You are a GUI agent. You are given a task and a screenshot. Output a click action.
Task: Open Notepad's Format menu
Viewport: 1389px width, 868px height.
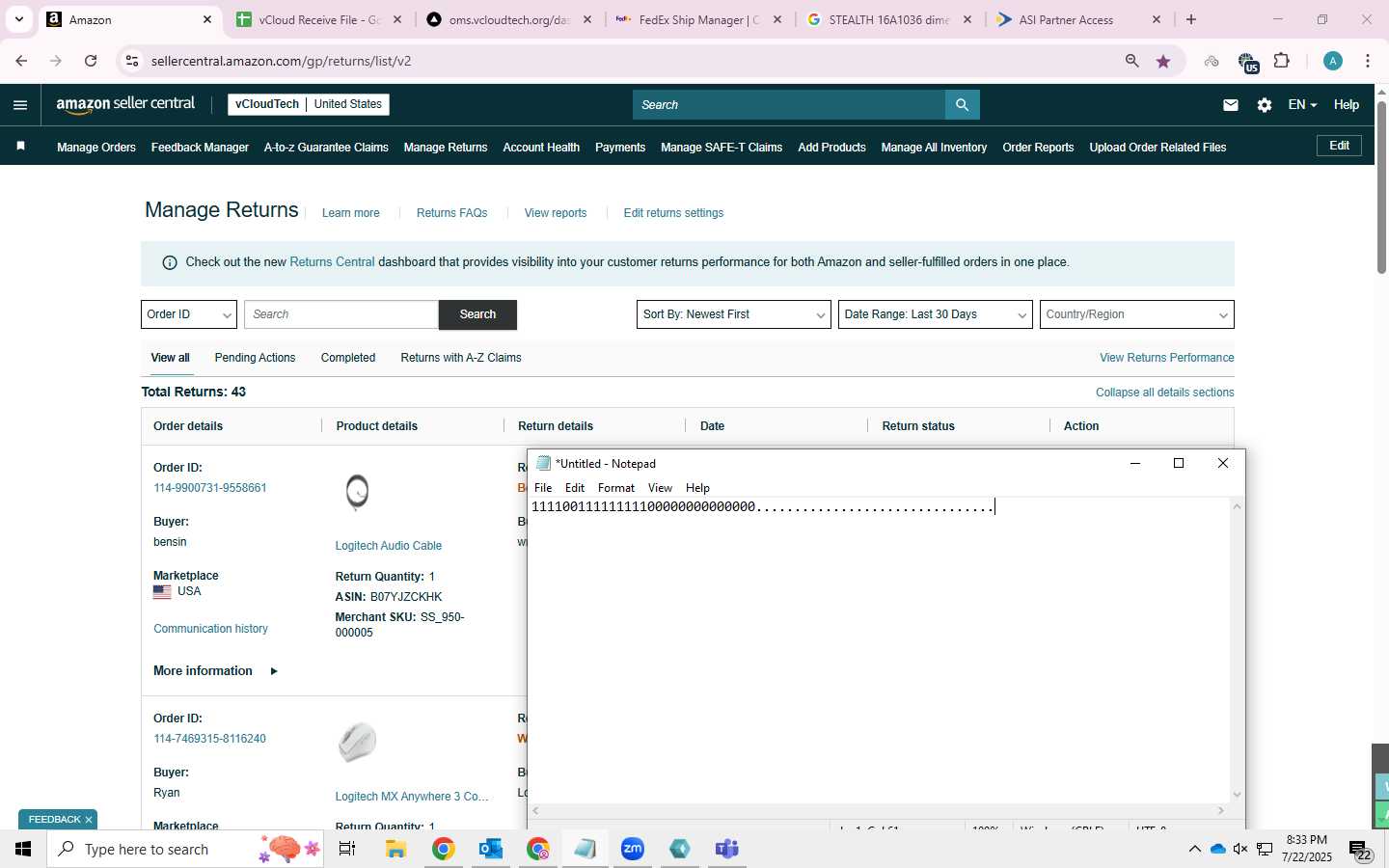tap(616, 488)
